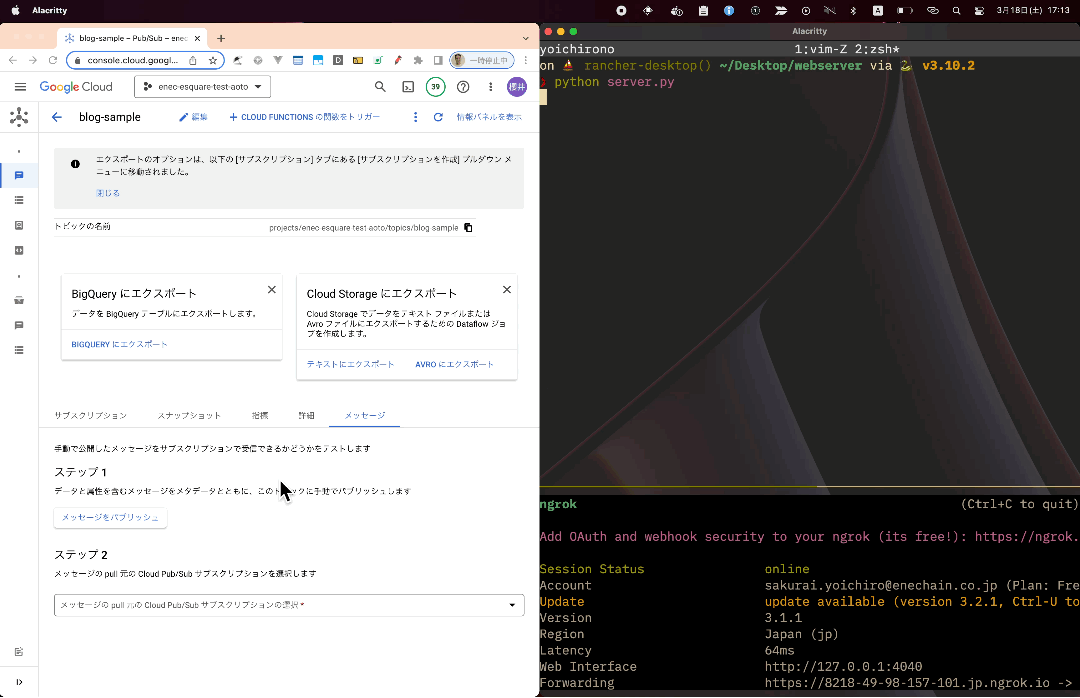Select the blog-sample Pub/Sub browser tab
The height and width of the screenshot is (698, 1080).
coord(131,39)
